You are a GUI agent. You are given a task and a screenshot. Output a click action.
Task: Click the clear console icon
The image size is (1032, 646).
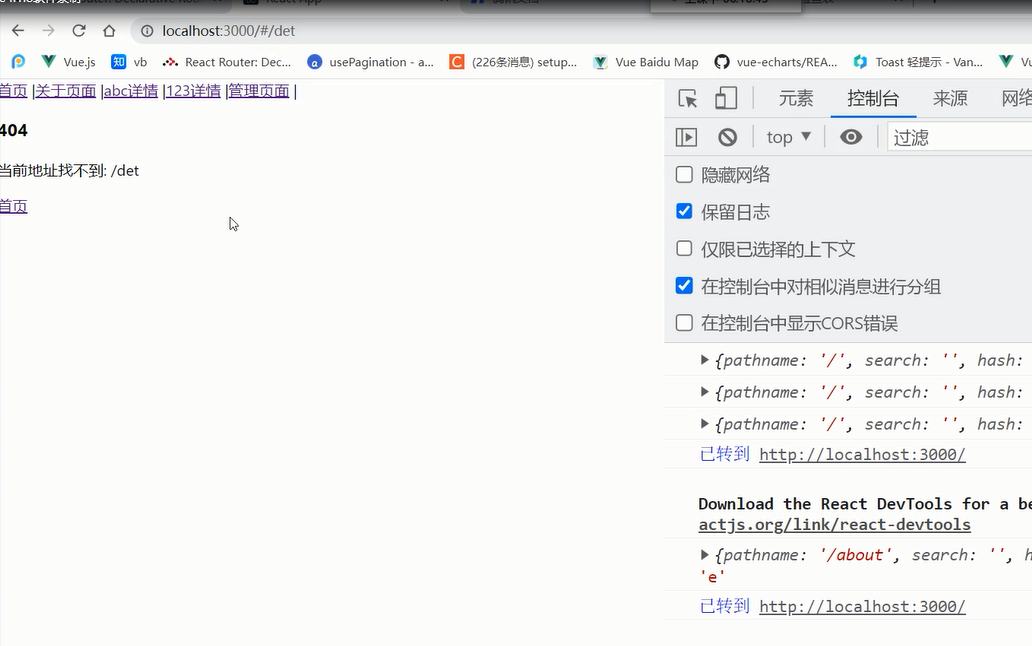pyautogui.click(x=729, y=136)
